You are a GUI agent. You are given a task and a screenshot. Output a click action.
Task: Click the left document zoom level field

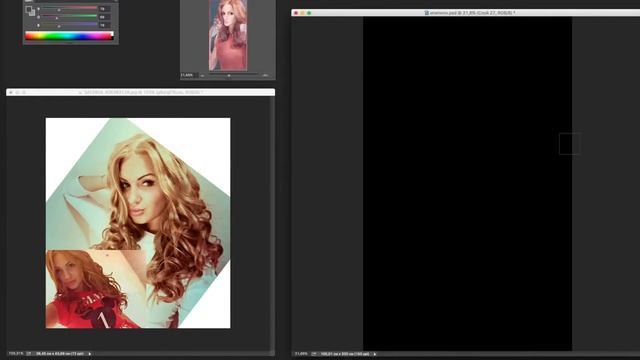16,353
